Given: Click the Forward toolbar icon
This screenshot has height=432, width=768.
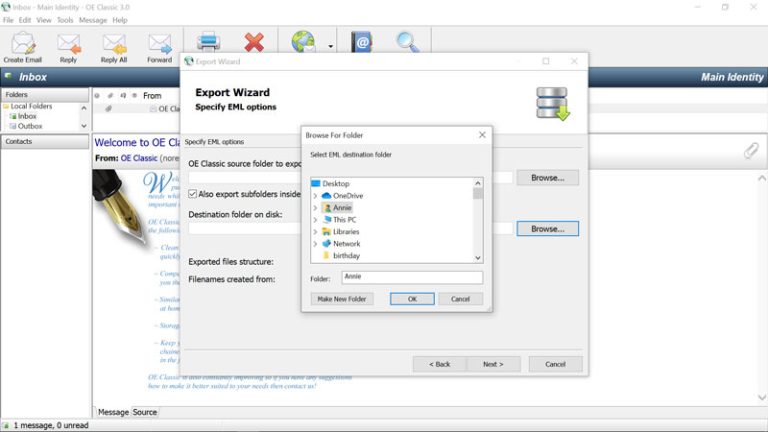Looking at the screenshot, I should [160, 46].
